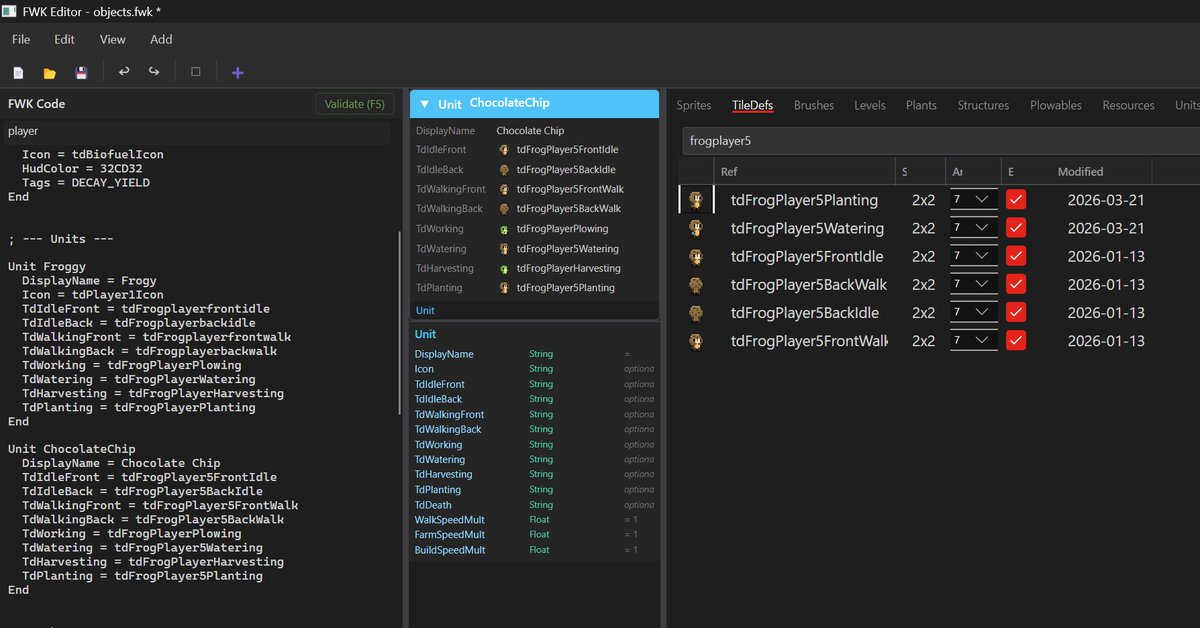Click the sprite icon beside TdPlanting value

[505, 288]
